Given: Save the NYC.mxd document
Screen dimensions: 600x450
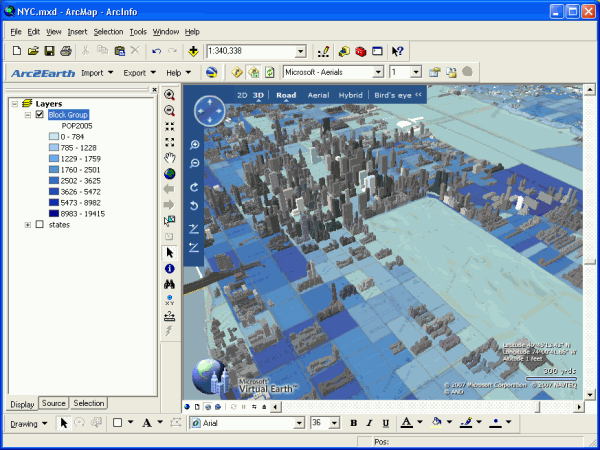Looking at the screenshot, I should [x=50, y=51].
